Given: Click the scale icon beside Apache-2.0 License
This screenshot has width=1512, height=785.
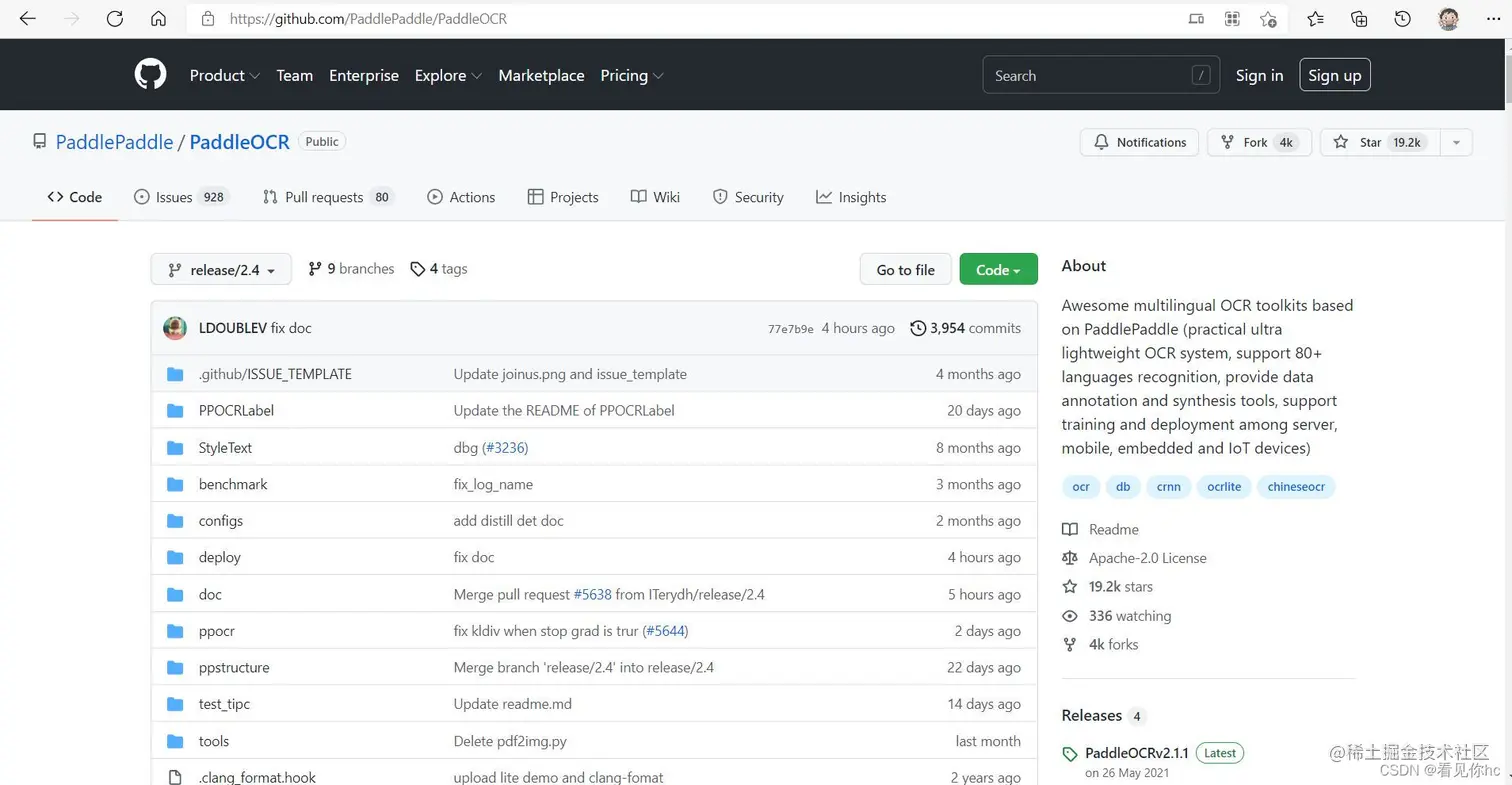Looking at the screenshot, I should (x=1070, y=558).
